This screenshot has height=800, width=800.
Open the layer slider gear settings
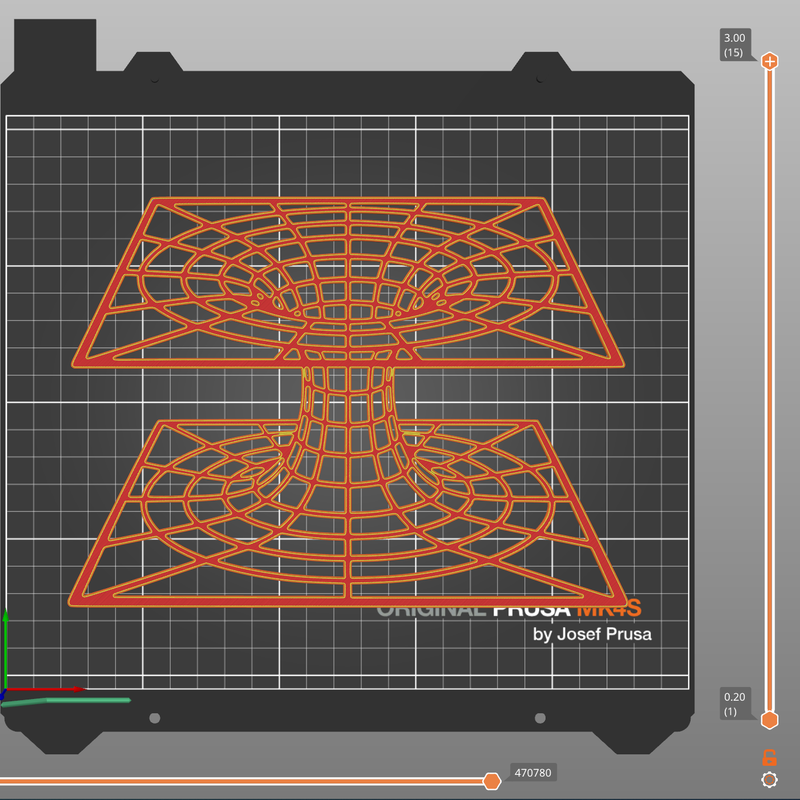[769, 780]
